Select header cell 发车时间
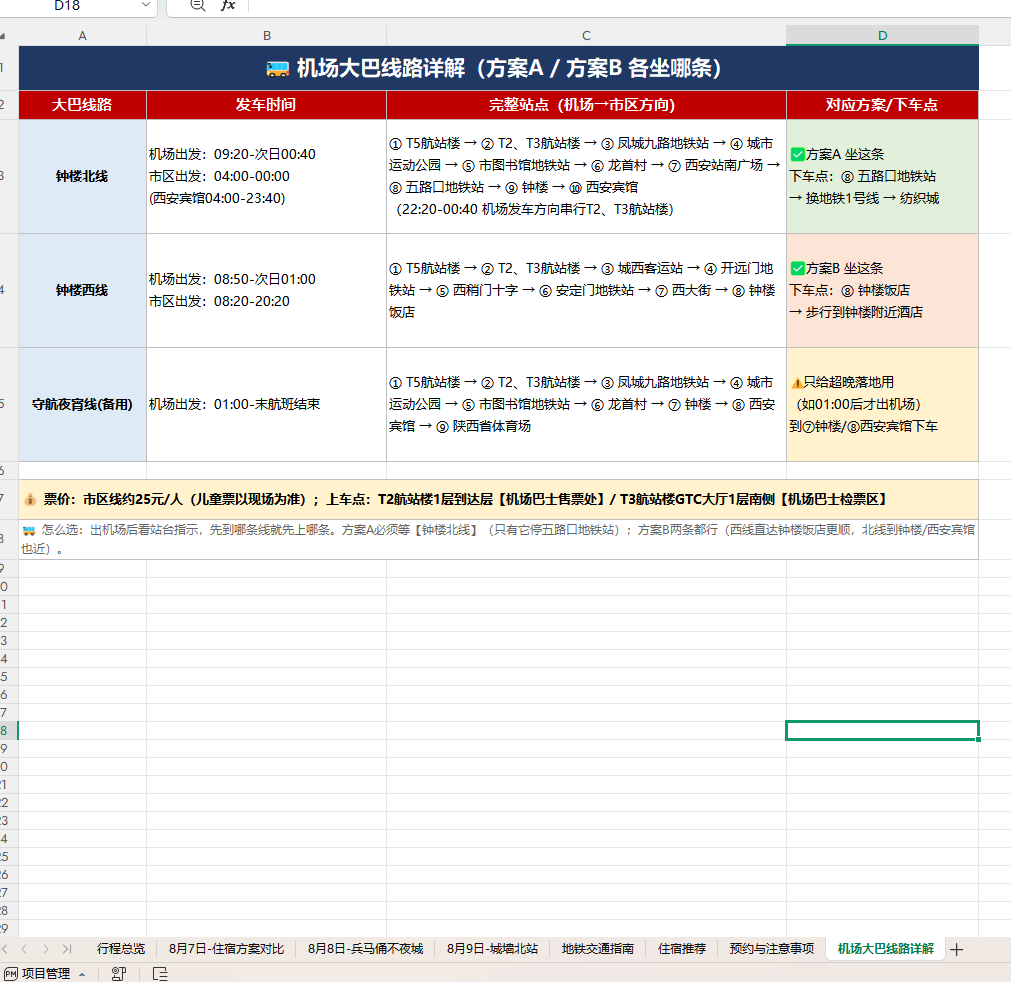1011x982 pixels. [266, 104]
